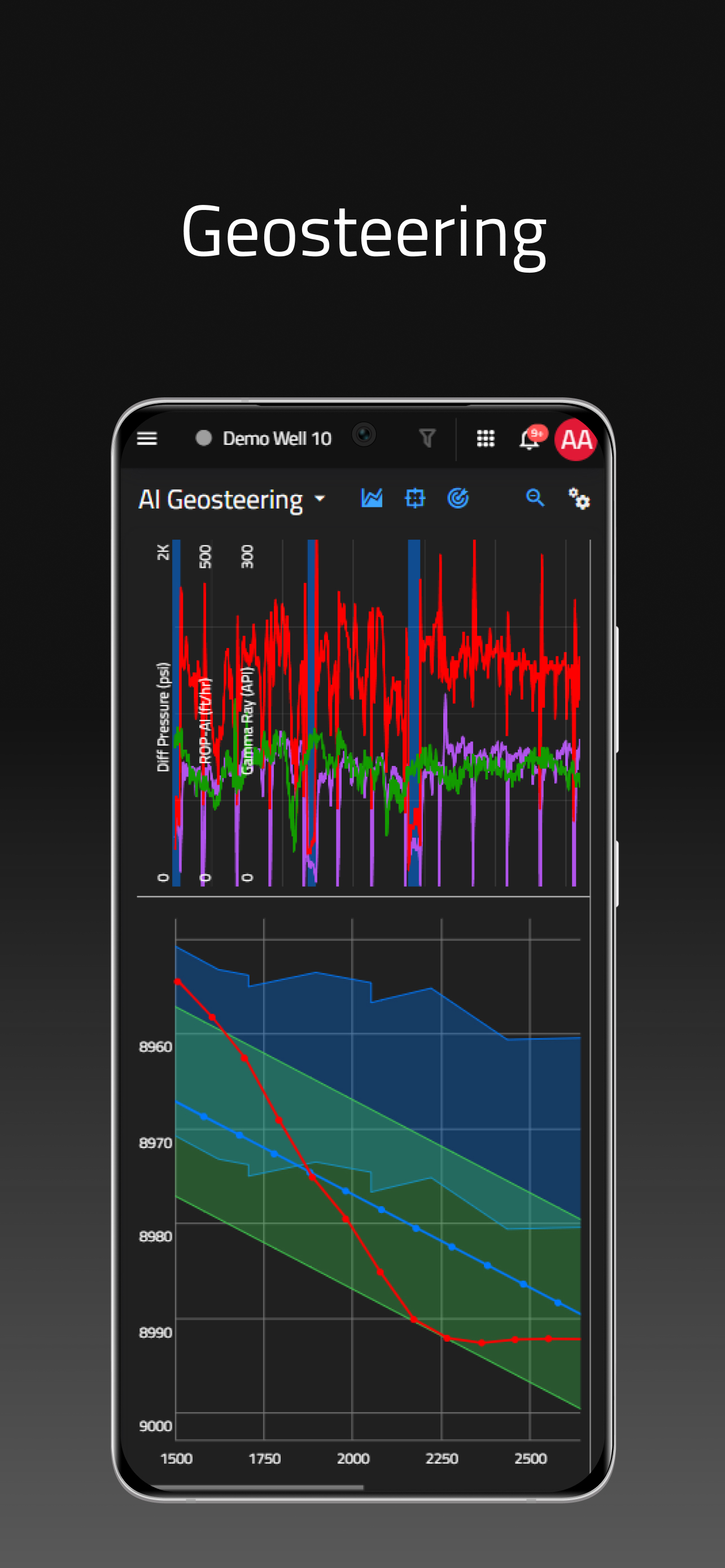725x1568 pixels.
Task: Click the magnifier search icon
Action: coord(535,498)
